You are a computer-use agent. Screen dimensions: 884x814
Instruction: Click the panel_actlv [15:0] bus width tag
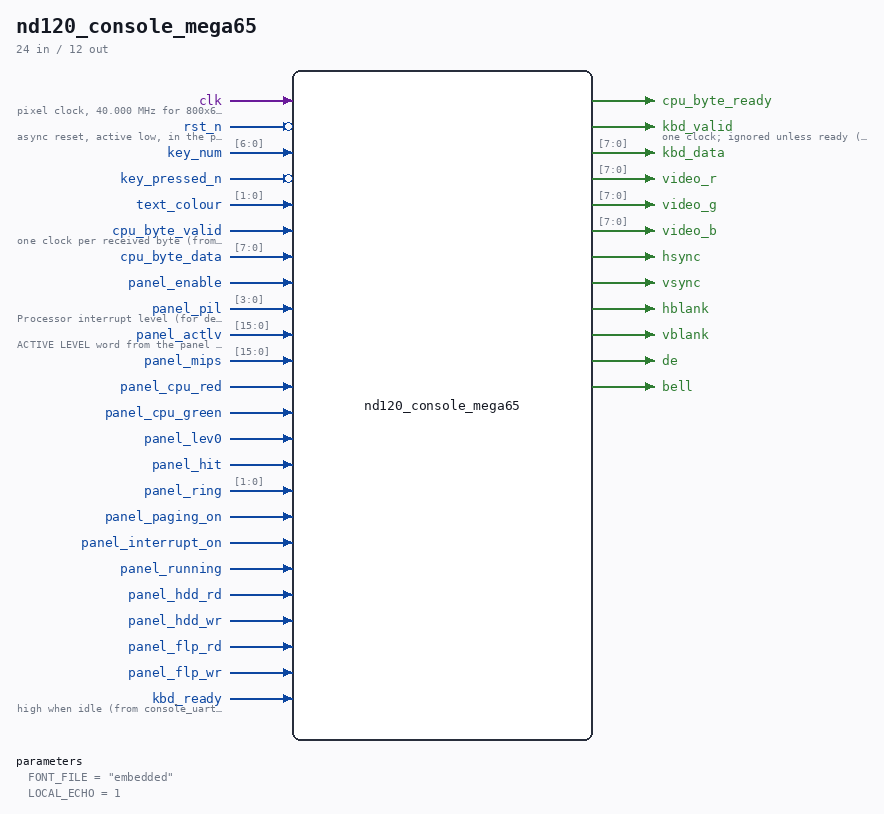(252, 326)
